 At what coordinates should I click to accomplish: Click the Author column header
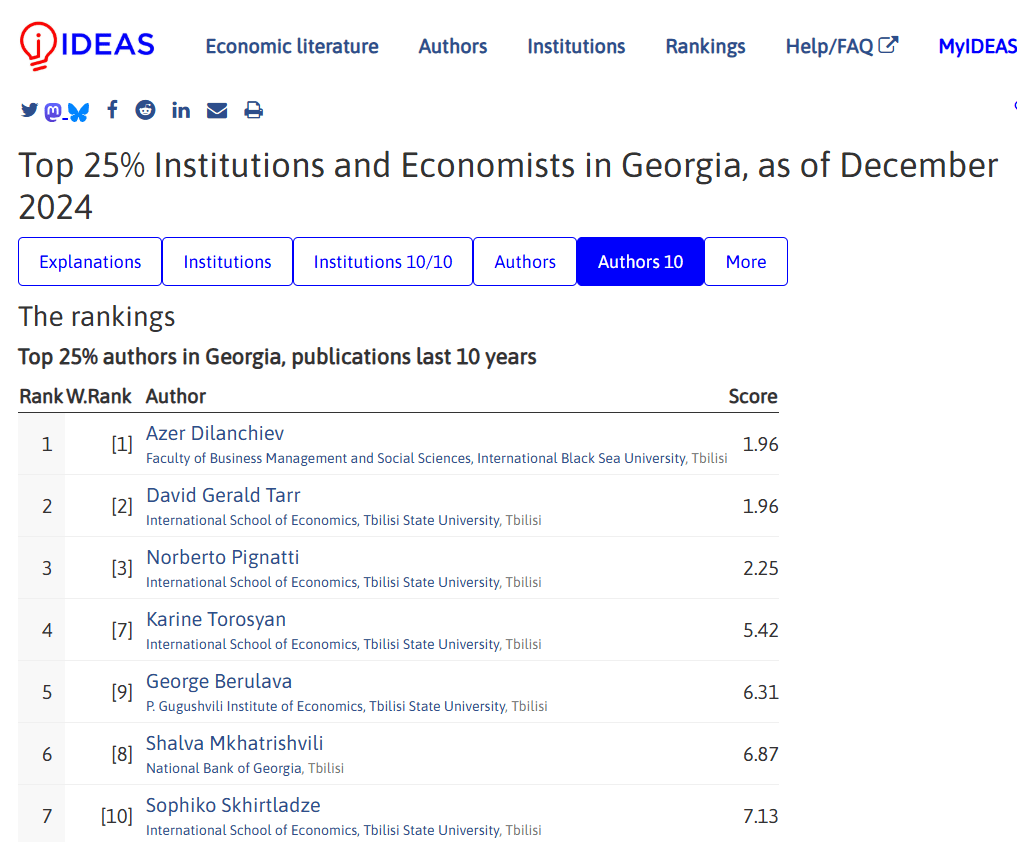[x=176, y=396]
